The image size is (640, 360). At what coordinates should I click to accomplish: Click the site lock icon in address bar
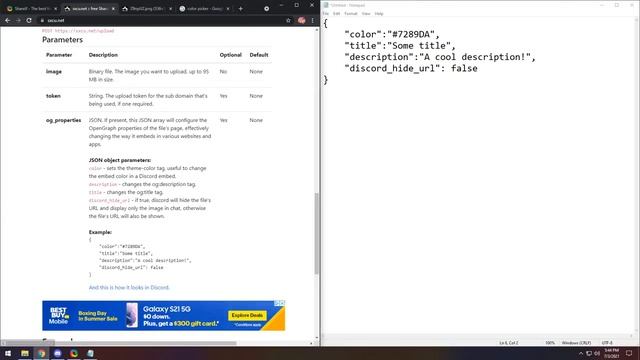click(42, 20)
